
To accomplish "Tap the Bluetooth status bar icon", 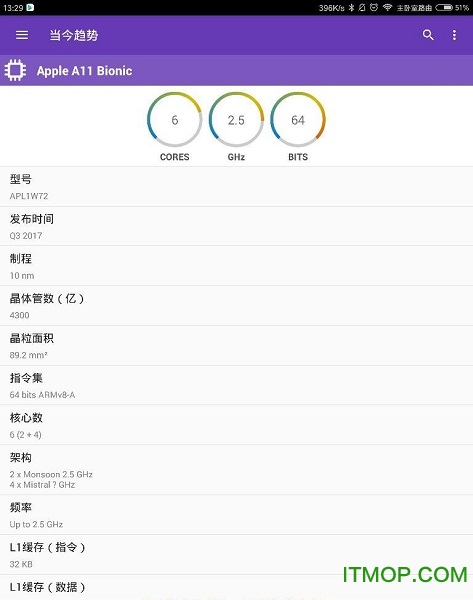I will 351,8.
